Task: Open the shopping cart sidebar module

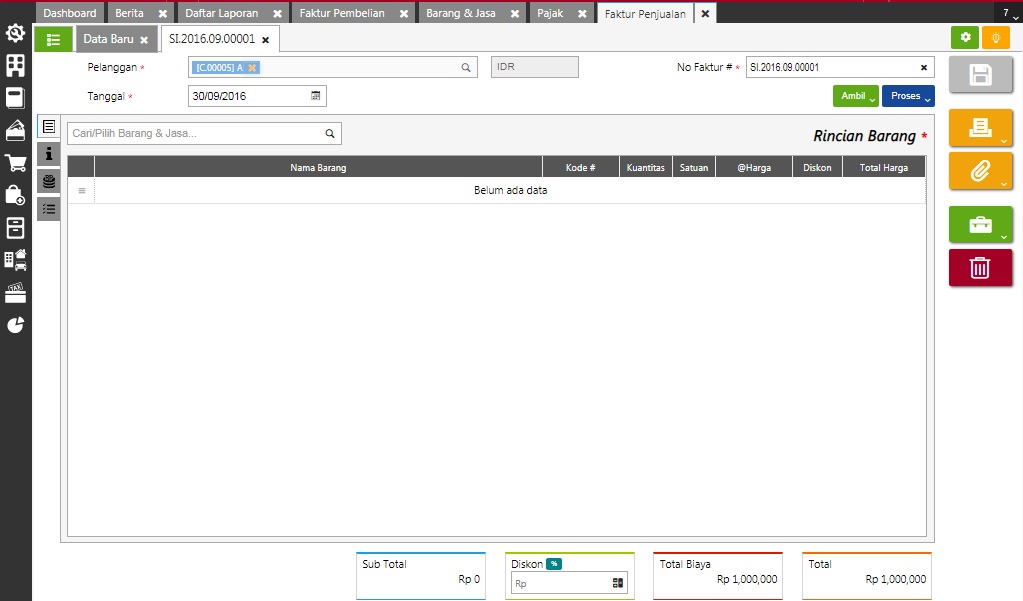Action: pos(15,163)
